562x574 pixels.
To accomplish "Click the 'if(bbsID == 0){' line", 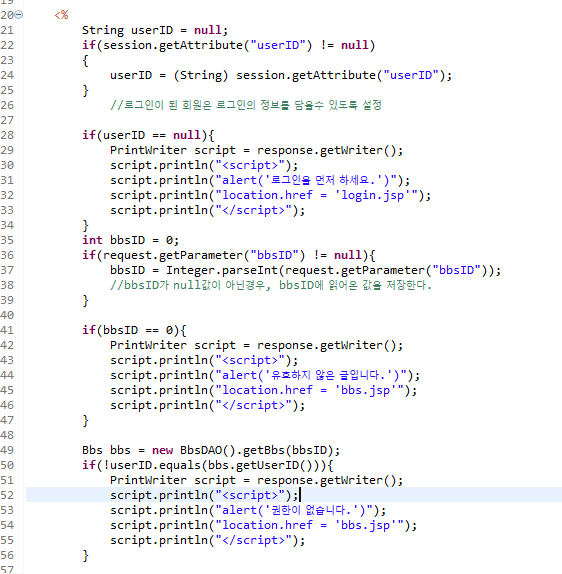I will click(134, 330).
